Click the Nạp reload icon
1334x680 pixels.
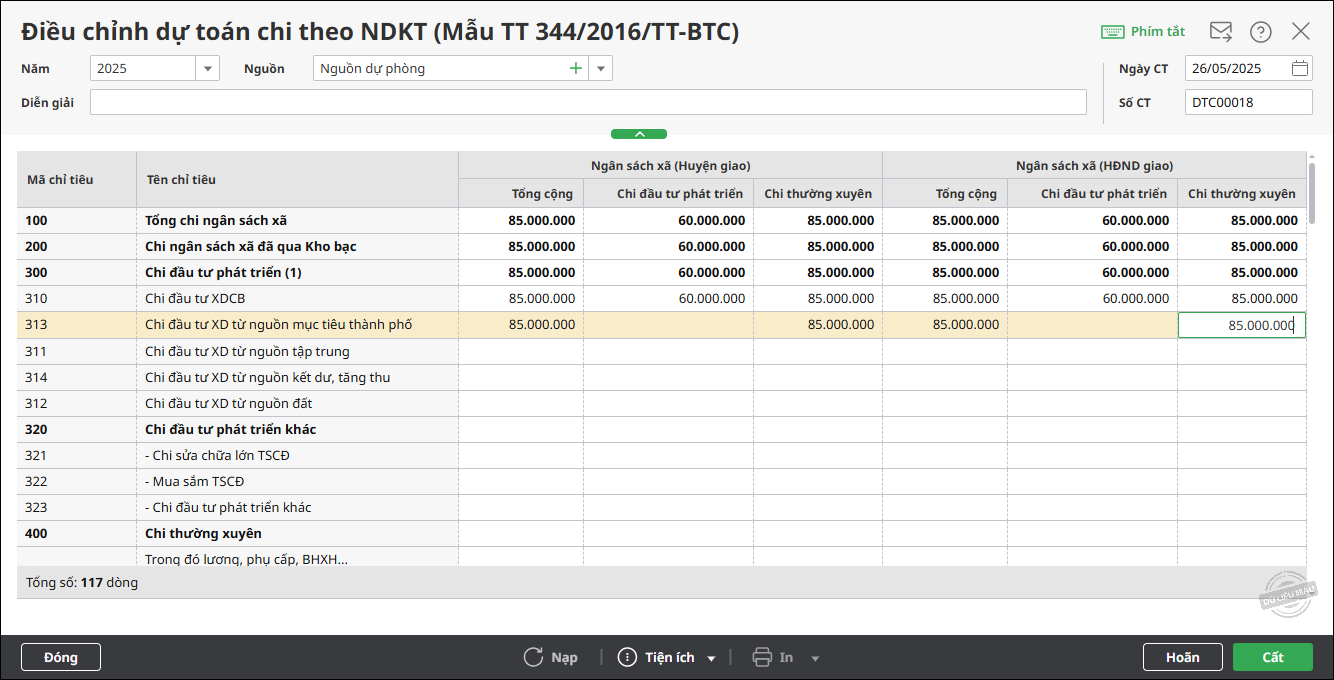[x=533, y=657]
